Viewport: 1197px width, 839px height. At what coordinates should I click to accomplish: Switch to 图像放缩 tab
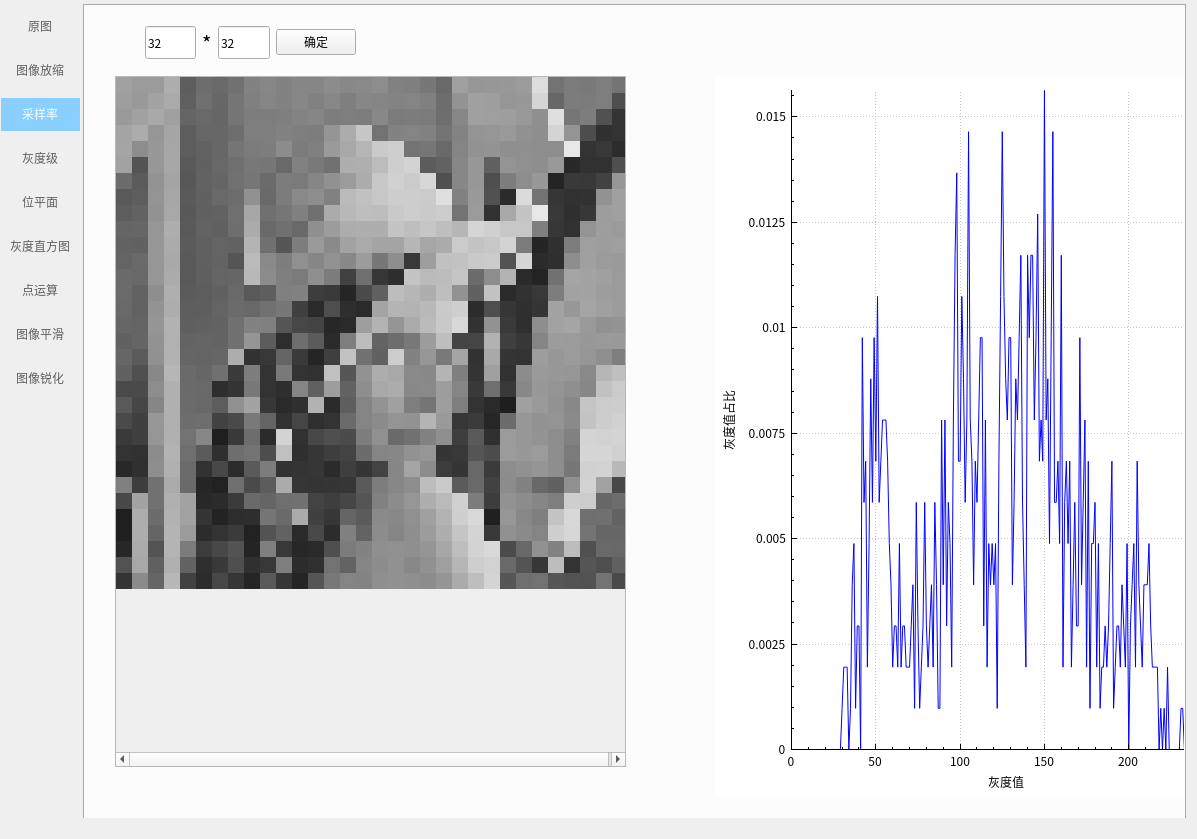click(x=40, y=70)
